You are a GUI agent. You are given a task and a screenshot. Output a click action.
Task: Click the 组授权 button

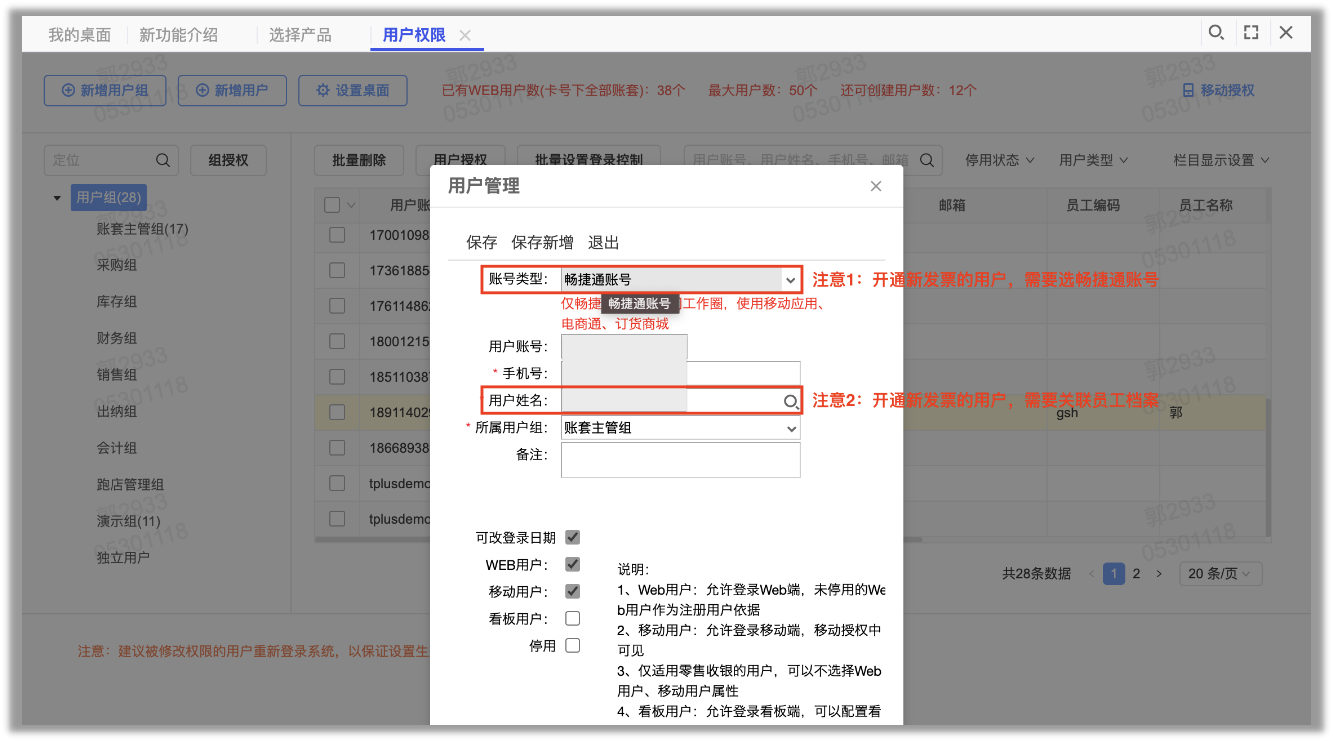[228, 160]
